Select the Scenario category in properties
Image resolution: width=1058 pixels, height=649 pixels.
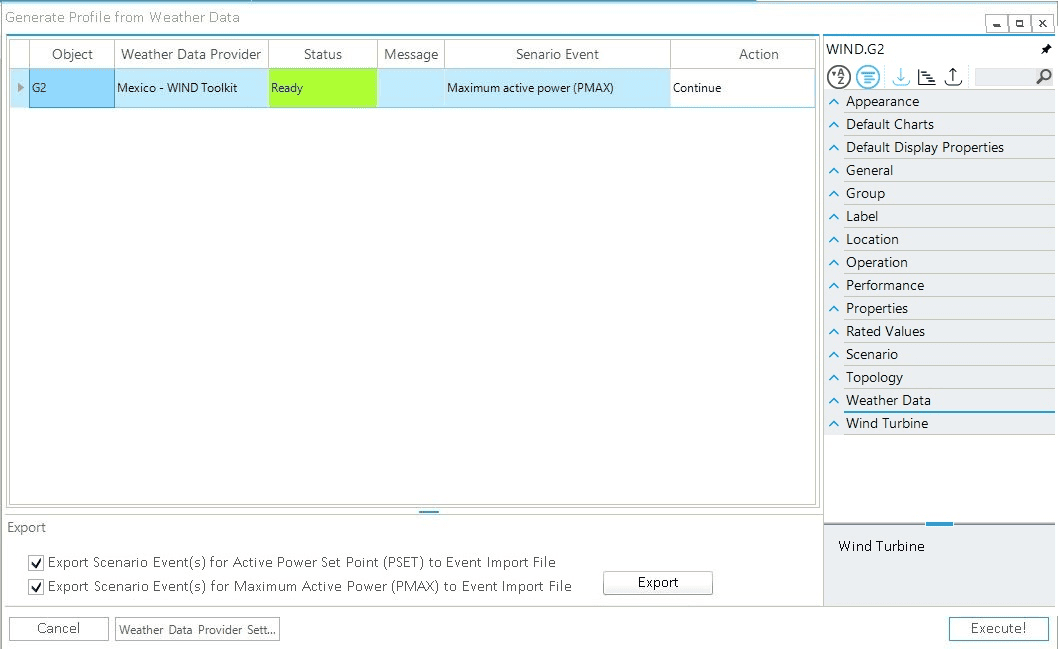tap(872, 354)
